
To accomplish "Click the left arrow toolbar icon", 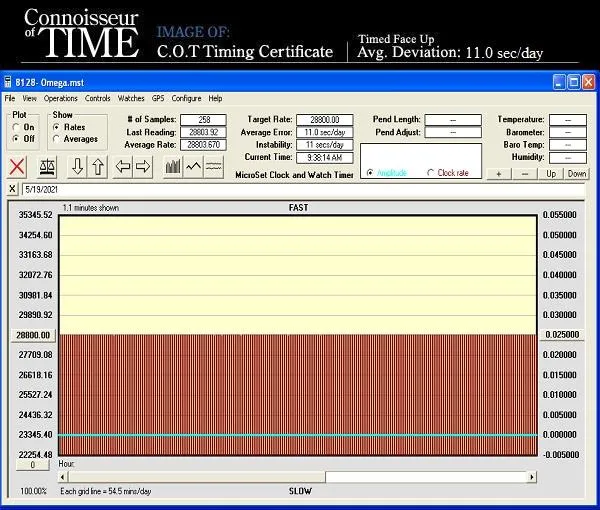I will 123,167.
